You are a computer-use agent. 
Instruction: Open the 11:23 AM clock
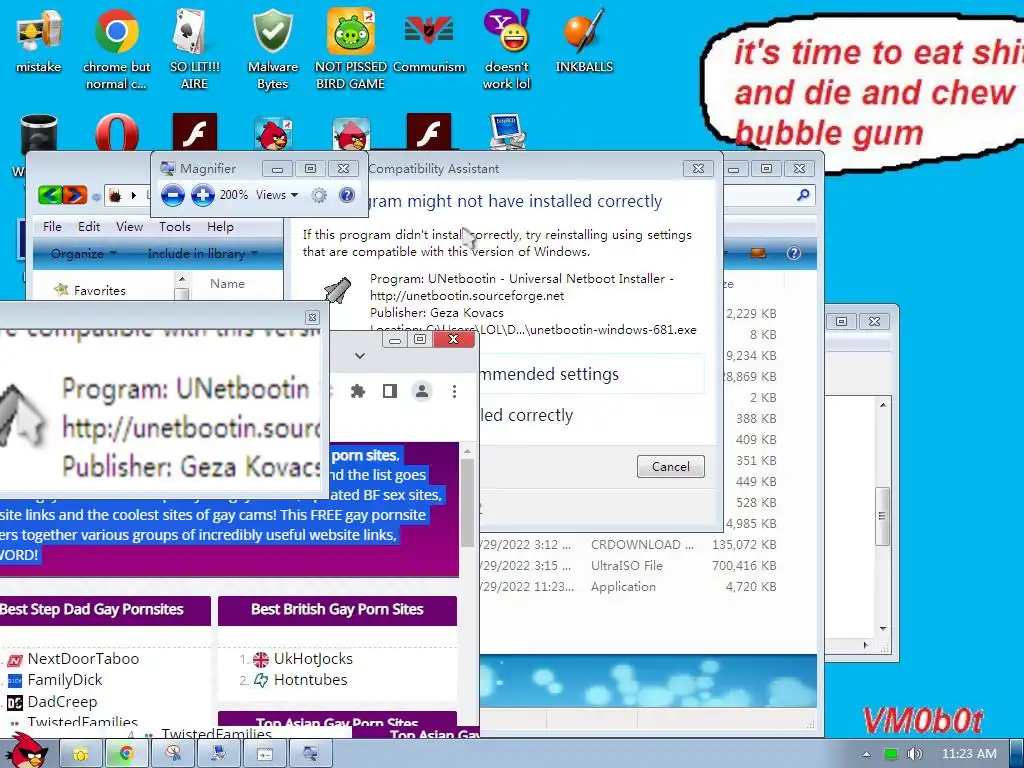(x=969, y=754)
